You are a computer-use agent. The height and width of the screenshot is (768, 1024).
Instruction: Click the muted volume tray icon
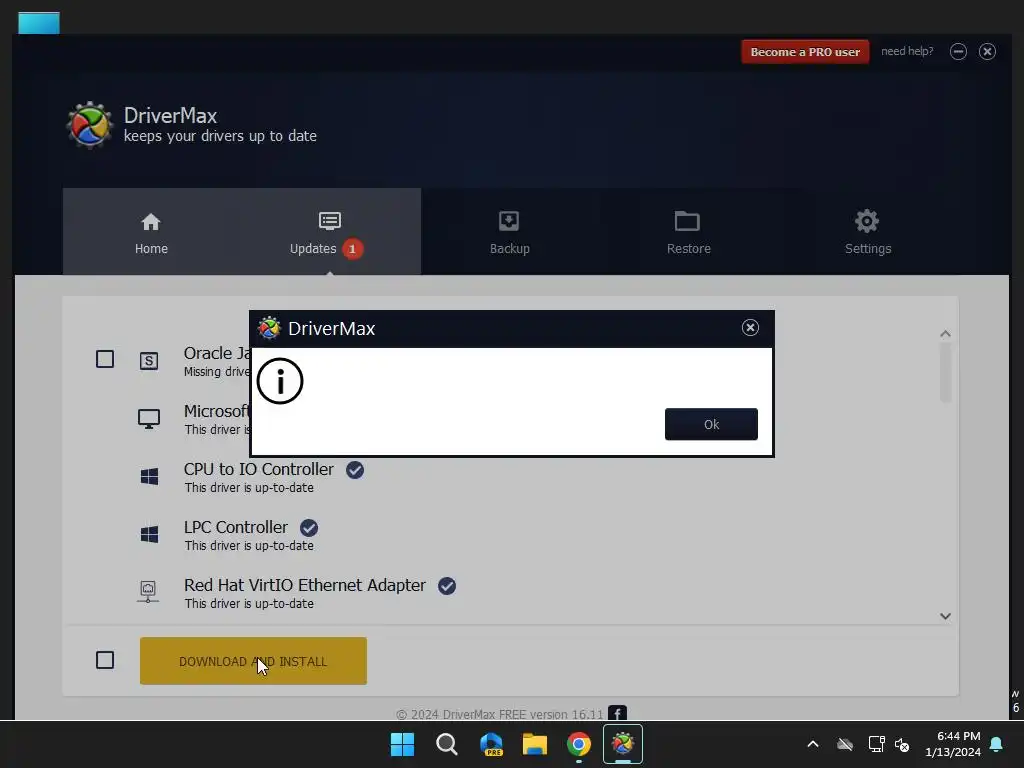click(902, 744)
